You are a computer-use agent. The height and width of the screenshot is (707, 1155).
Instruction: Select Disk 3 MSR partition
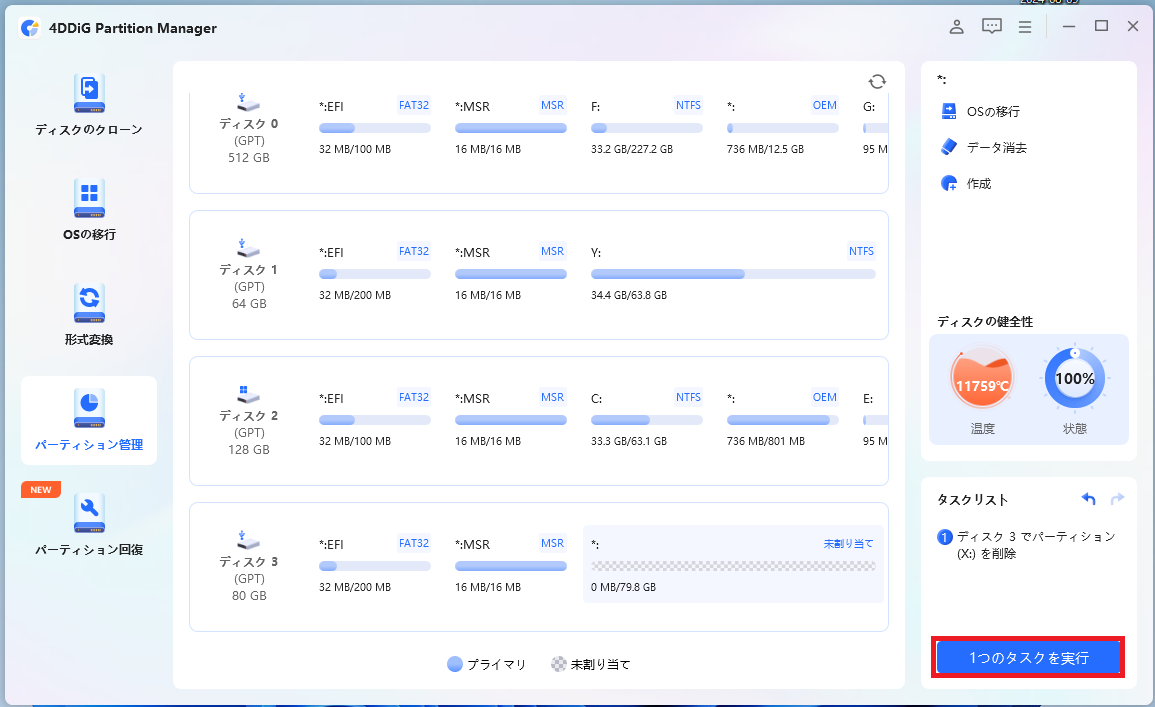(510, 565)
